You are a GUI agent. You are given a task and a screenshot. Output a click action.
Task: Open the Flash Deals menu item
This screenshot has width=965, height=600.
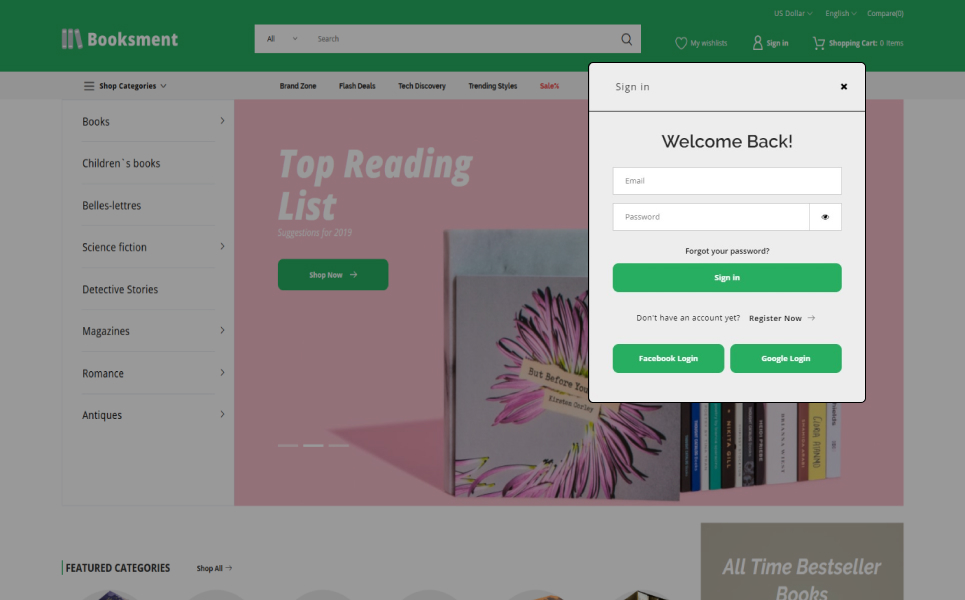click(x=357, y=86)
